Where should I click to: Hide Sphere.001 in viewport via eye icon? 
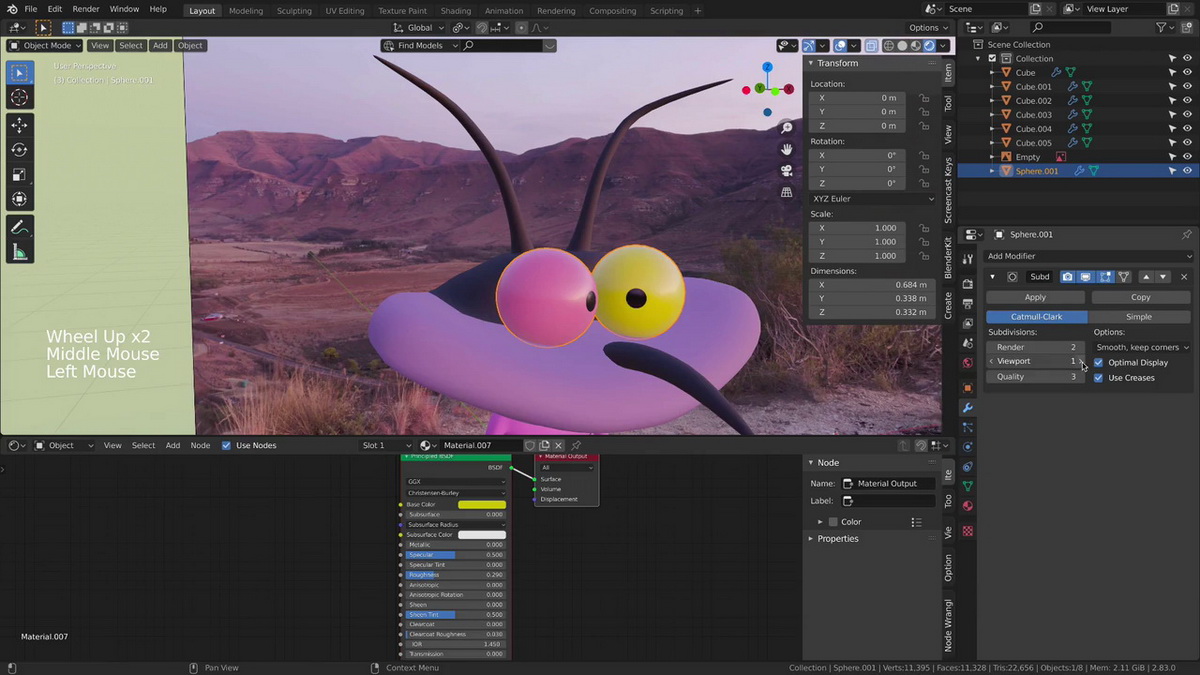coord(1187,171)
